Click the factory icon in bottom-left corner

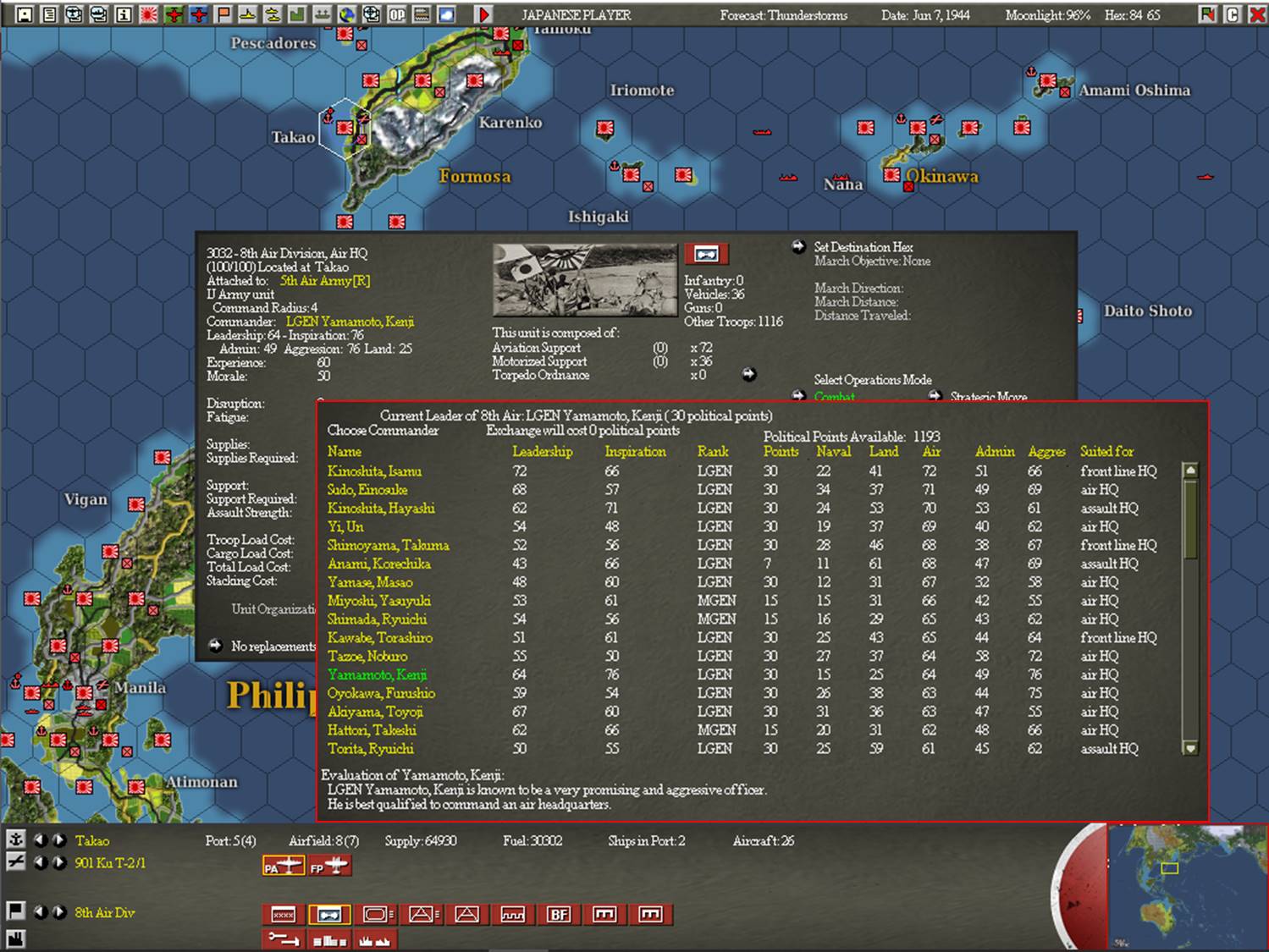point(15,938)
